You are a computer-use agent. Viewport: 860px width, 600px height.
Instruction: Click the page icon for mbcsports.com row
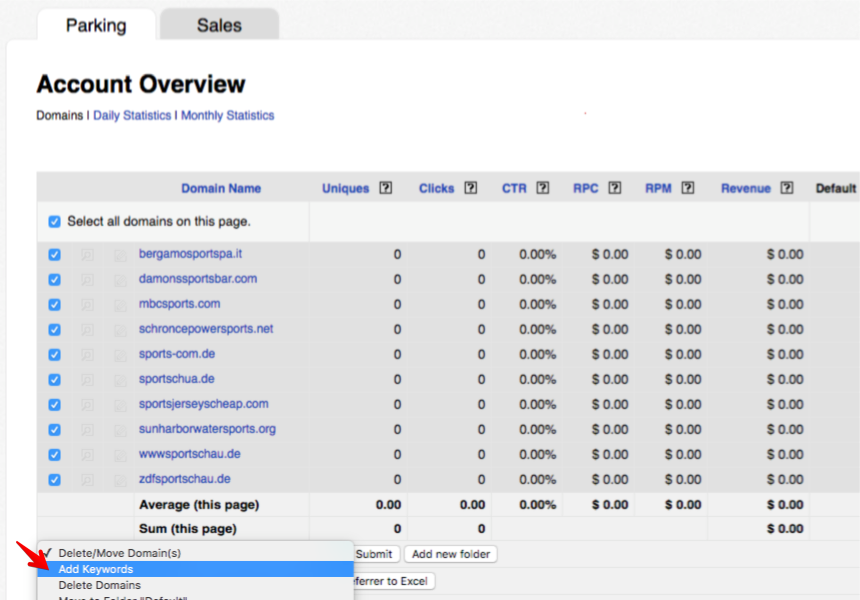click(120, 305)
